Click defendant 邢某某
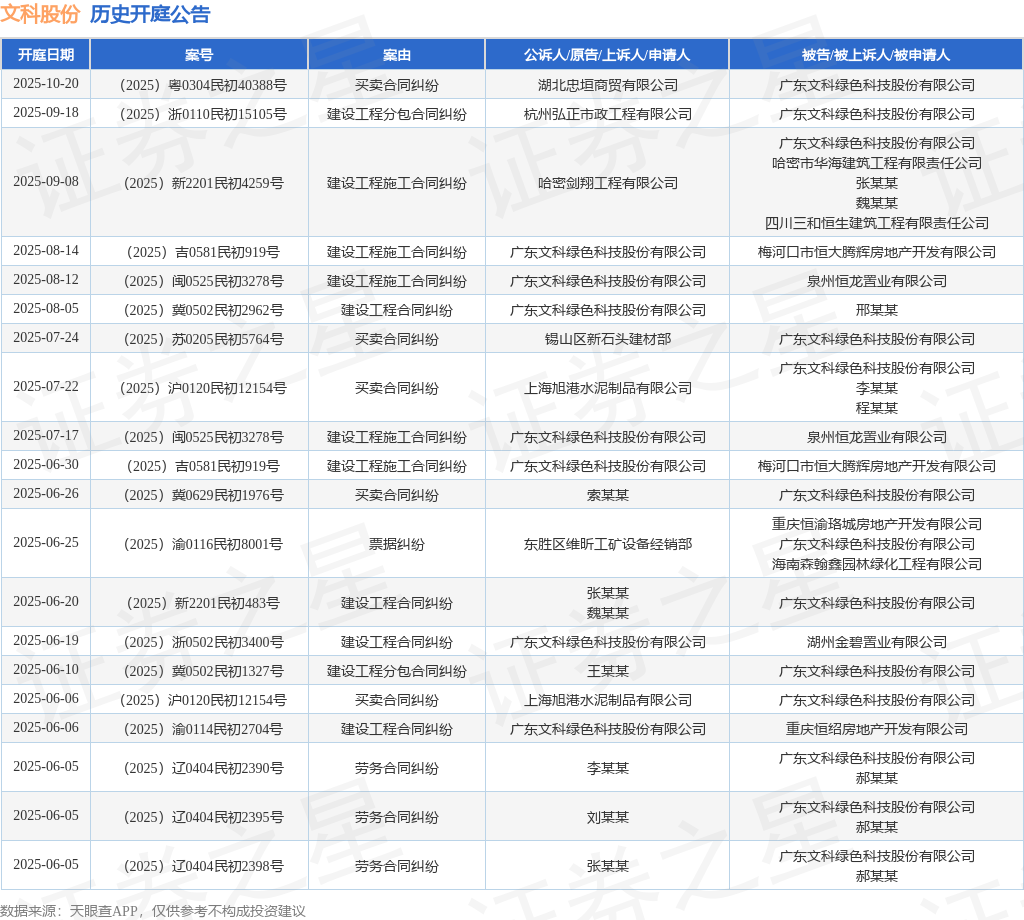Screen dimensions: 1024x920 tap(876, 310)
